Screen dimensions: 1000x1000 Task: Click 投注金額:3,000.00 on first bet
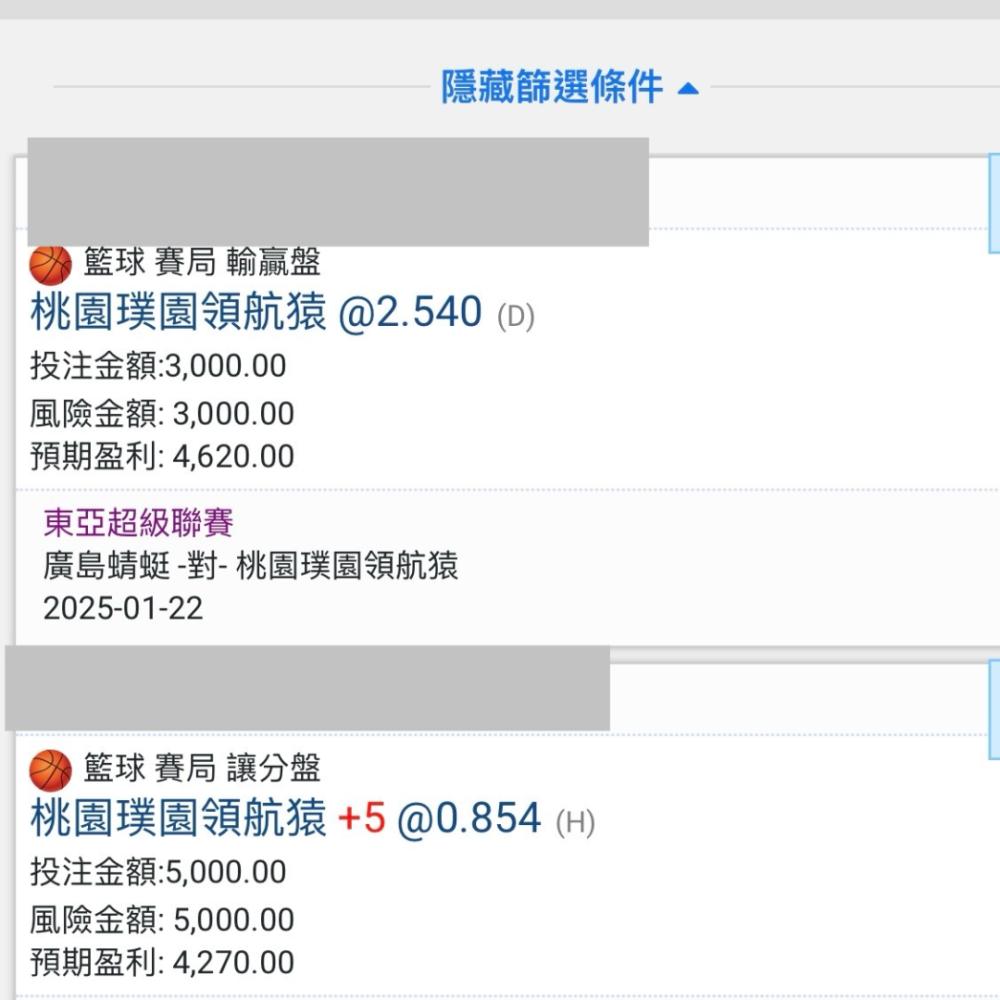click(158, 366)
